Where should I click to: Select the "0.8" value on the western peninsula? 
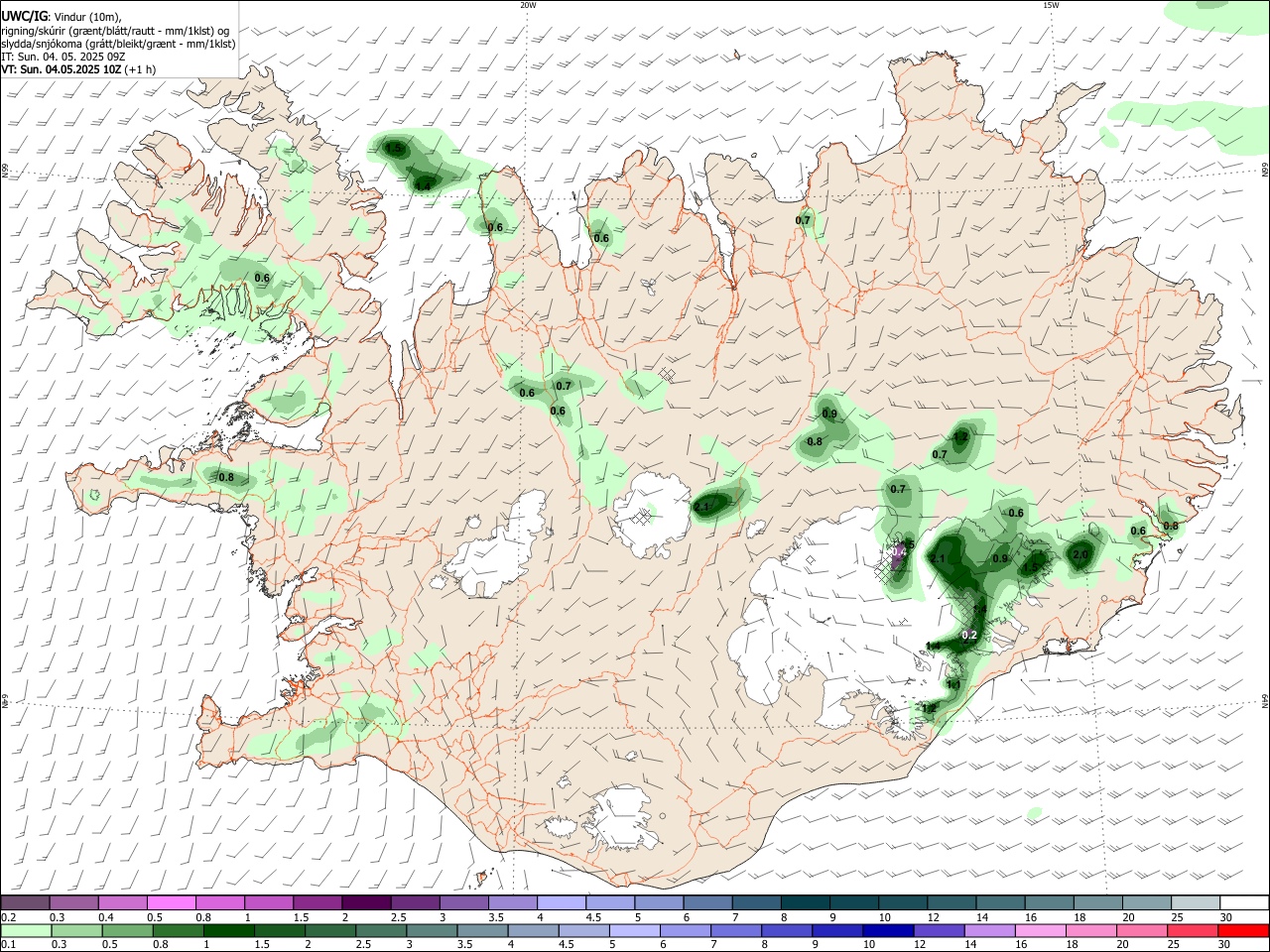[226, 478]
